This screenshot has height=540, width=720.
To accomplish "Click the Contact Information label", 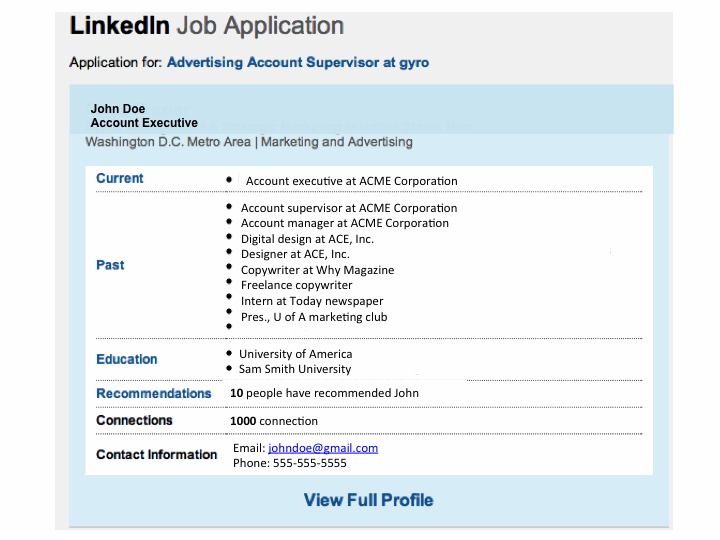I will (x=156, y=455).
